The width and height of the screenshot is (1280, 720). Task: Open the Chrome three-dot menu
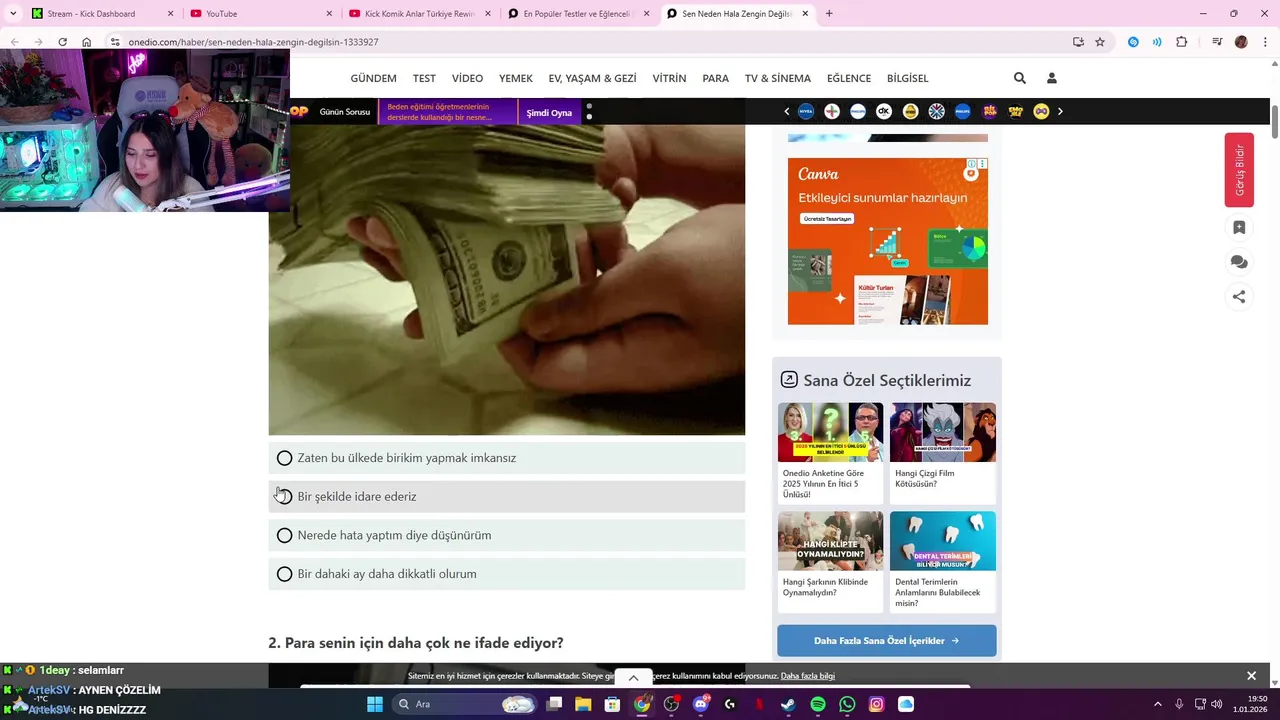tap(1265, 42)
